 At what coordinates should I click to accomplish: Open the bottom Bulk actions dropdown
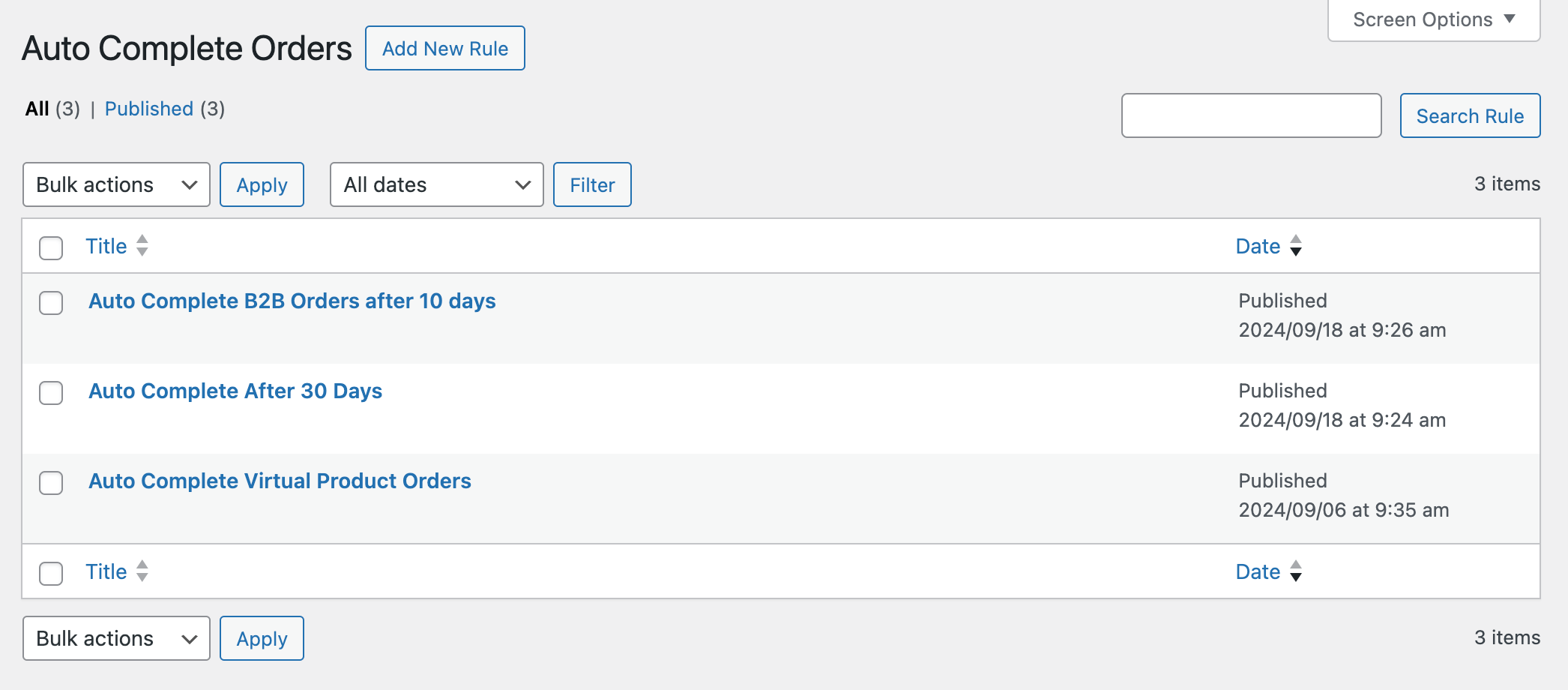click(x=115, y=638)
